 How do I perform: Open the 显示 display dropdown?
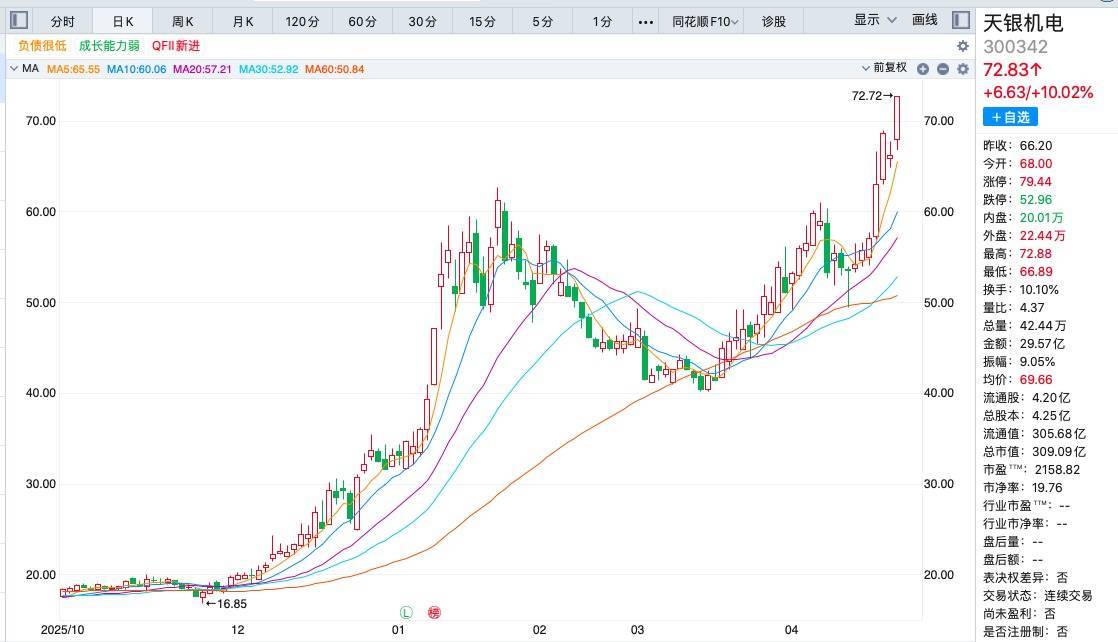(873, 20)
